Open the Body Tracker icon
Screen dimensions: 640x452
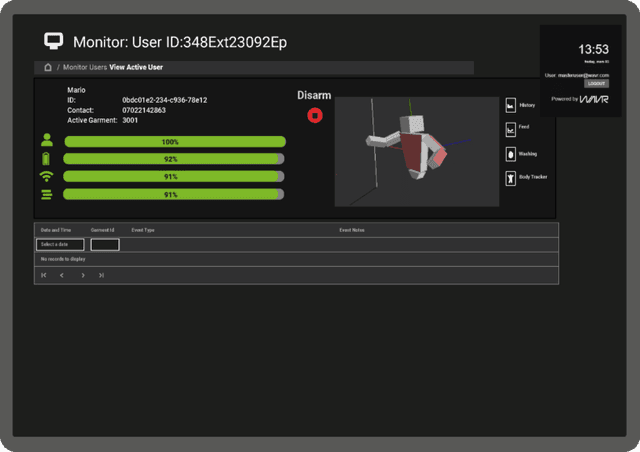click(510, 177)
